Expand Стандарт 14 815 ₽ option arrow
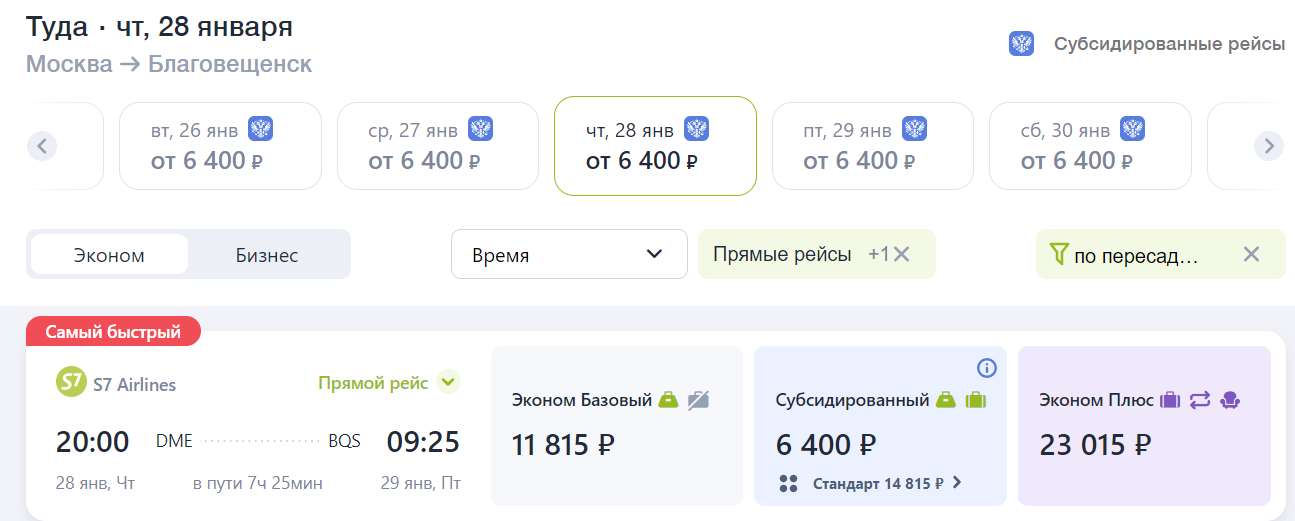Image resolution: width=1295 pixels, height=521 pixels. 957,483
